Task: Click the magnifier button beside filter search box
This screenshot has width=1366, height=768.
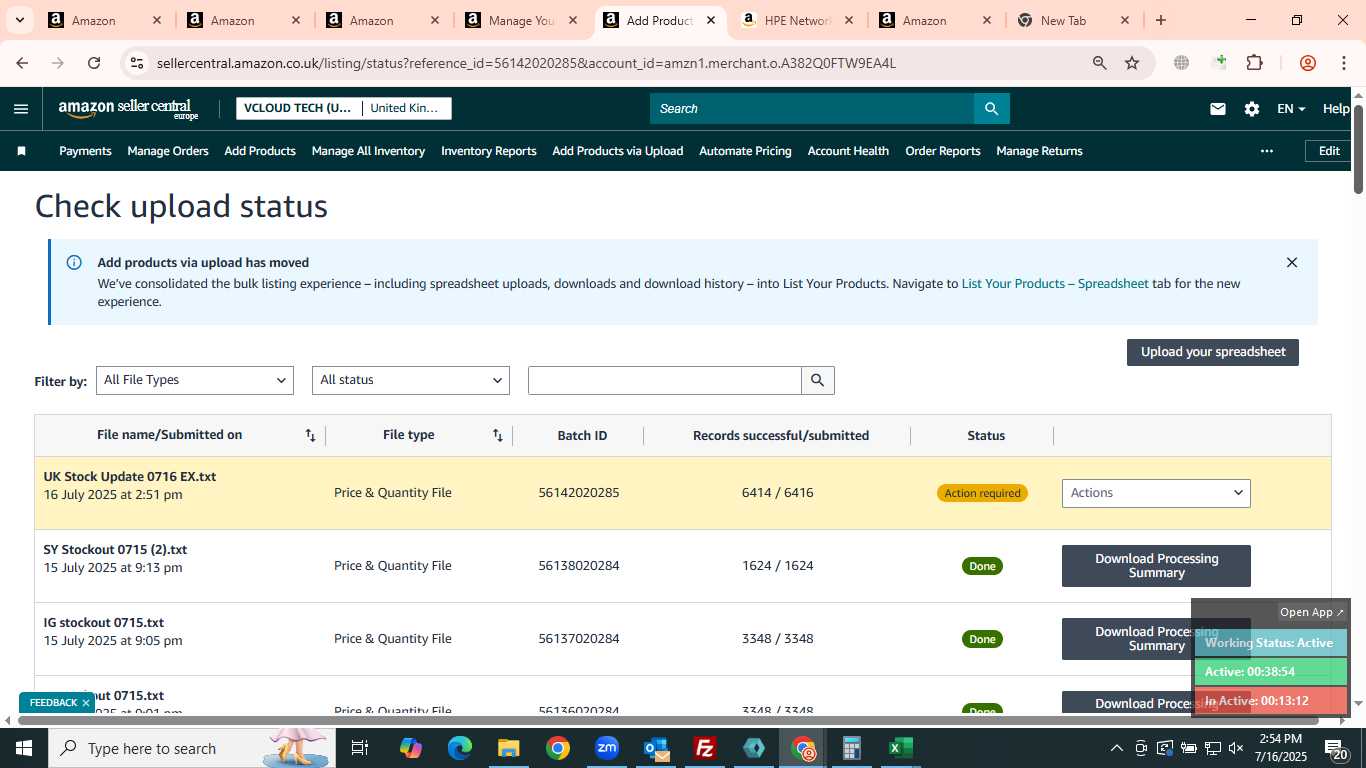Action: pos(818,380)
